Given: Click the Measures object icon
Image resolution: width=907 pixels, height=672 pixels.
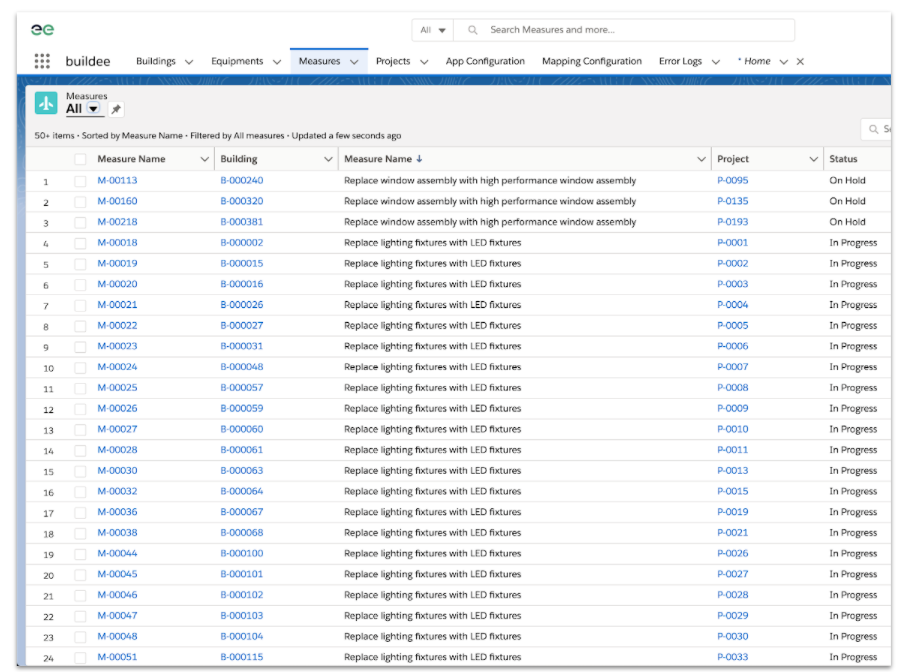Looking at the screenshot, I should [x=46, y=103].
